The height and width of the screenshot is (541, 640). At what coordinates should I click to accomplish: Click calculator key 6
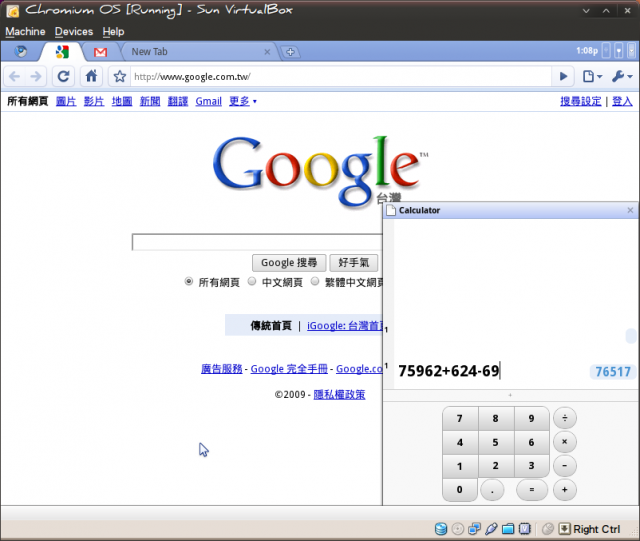[531, 442]
